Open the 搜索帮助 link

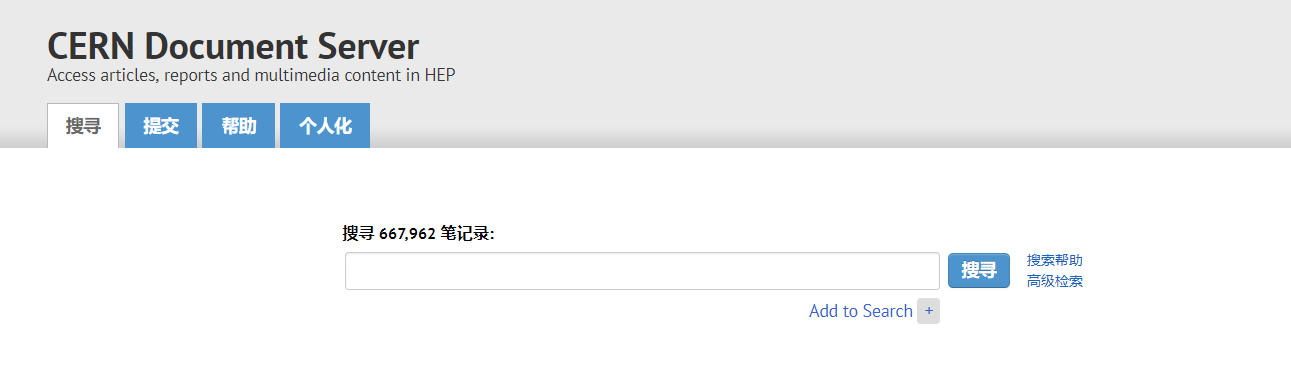pos(1054,260)
